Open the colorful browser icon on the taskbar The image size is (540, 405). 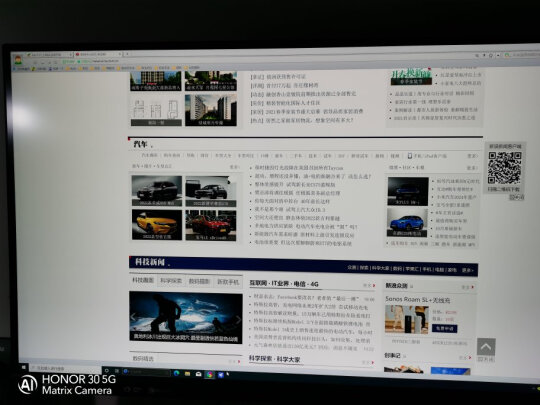tap(209, 374)
